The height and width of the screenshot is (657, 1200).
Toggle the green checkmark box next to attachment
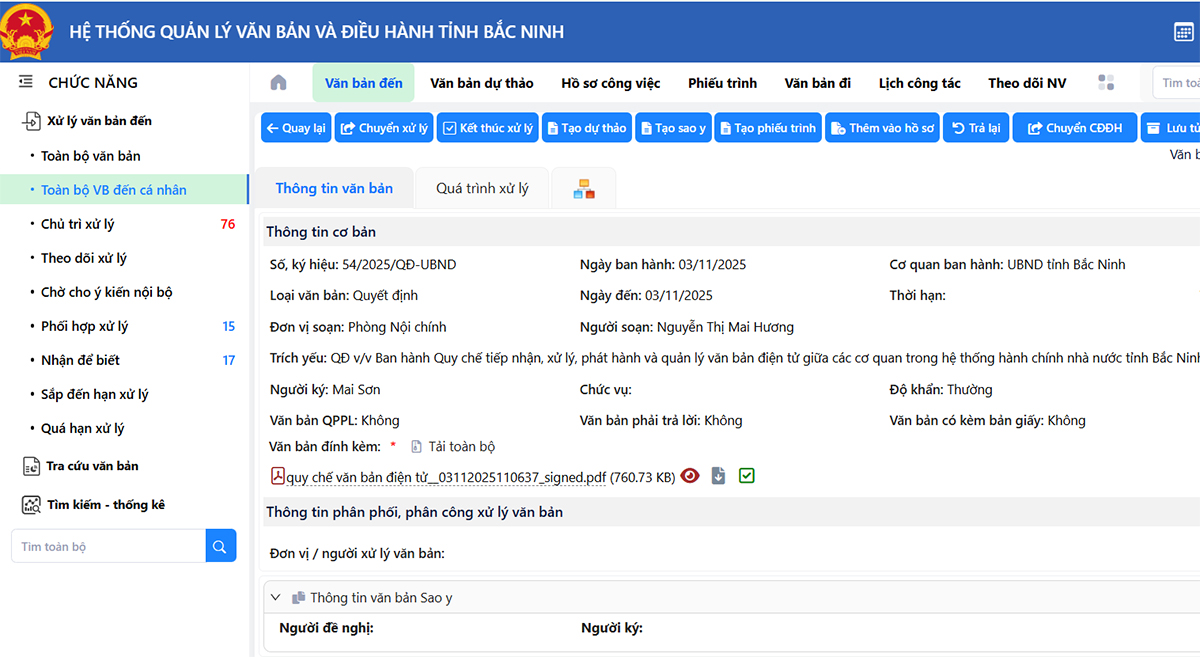746,476
